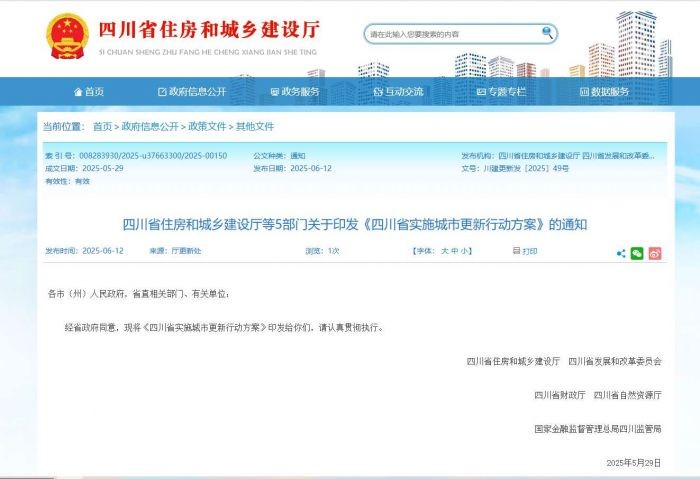Click the 成文日期 value 2025-05-29
Viewport: 700px width, 479px height.
click(103, 168)
